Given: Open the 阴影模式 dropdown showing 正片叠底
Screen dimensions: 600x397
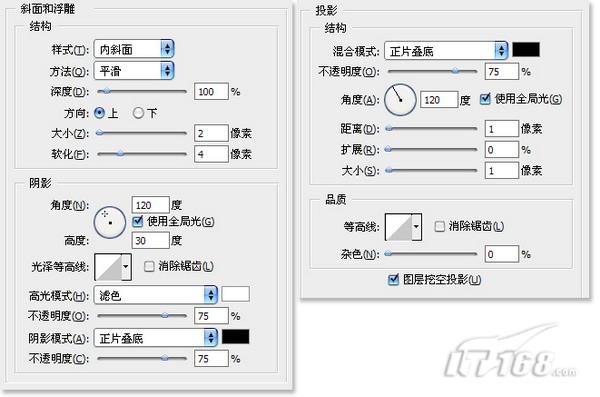Looking at the screenshot, I should coord(156,338).
